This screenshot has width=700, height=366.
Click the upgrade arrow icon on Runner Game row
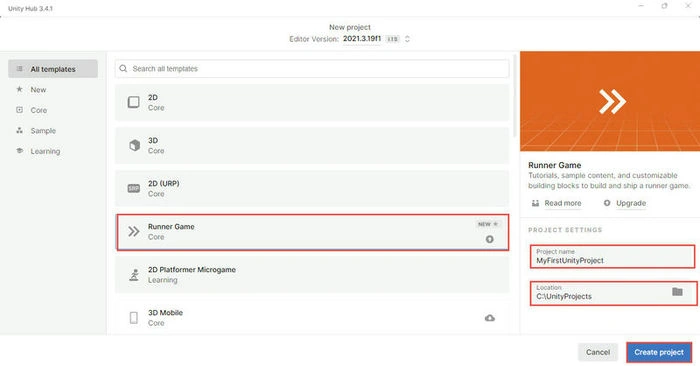[490, 239]
